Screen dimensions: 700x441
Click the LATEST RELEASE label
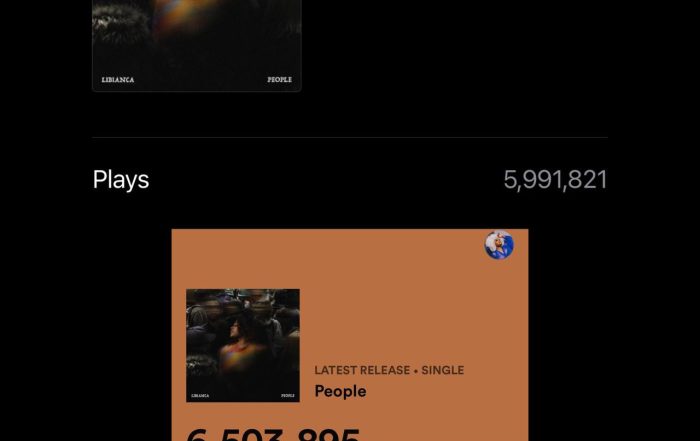point(362,370)
